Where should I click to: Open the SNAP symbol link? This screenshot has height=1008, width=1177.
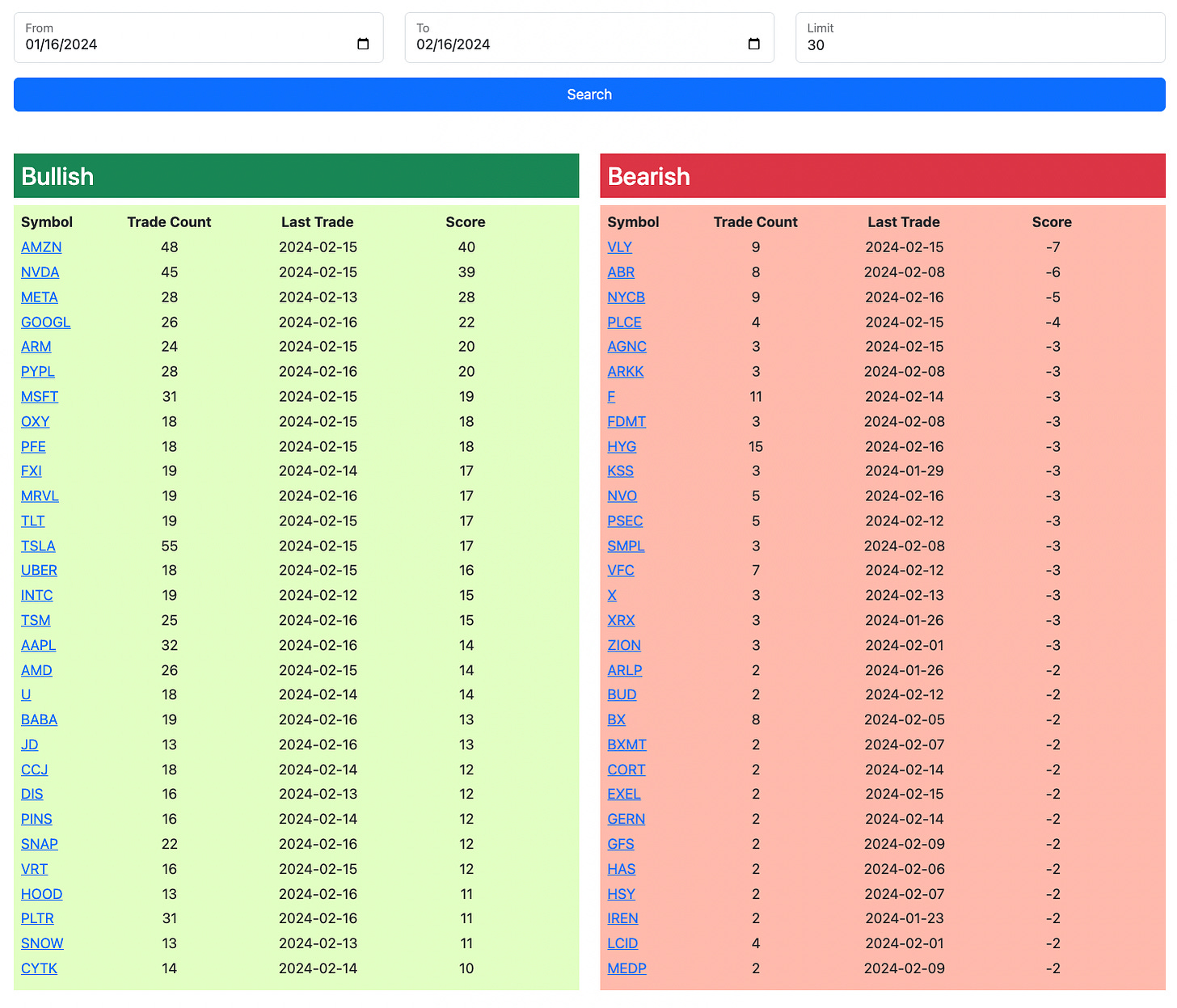pyautogui.click(x=40, y=845)
